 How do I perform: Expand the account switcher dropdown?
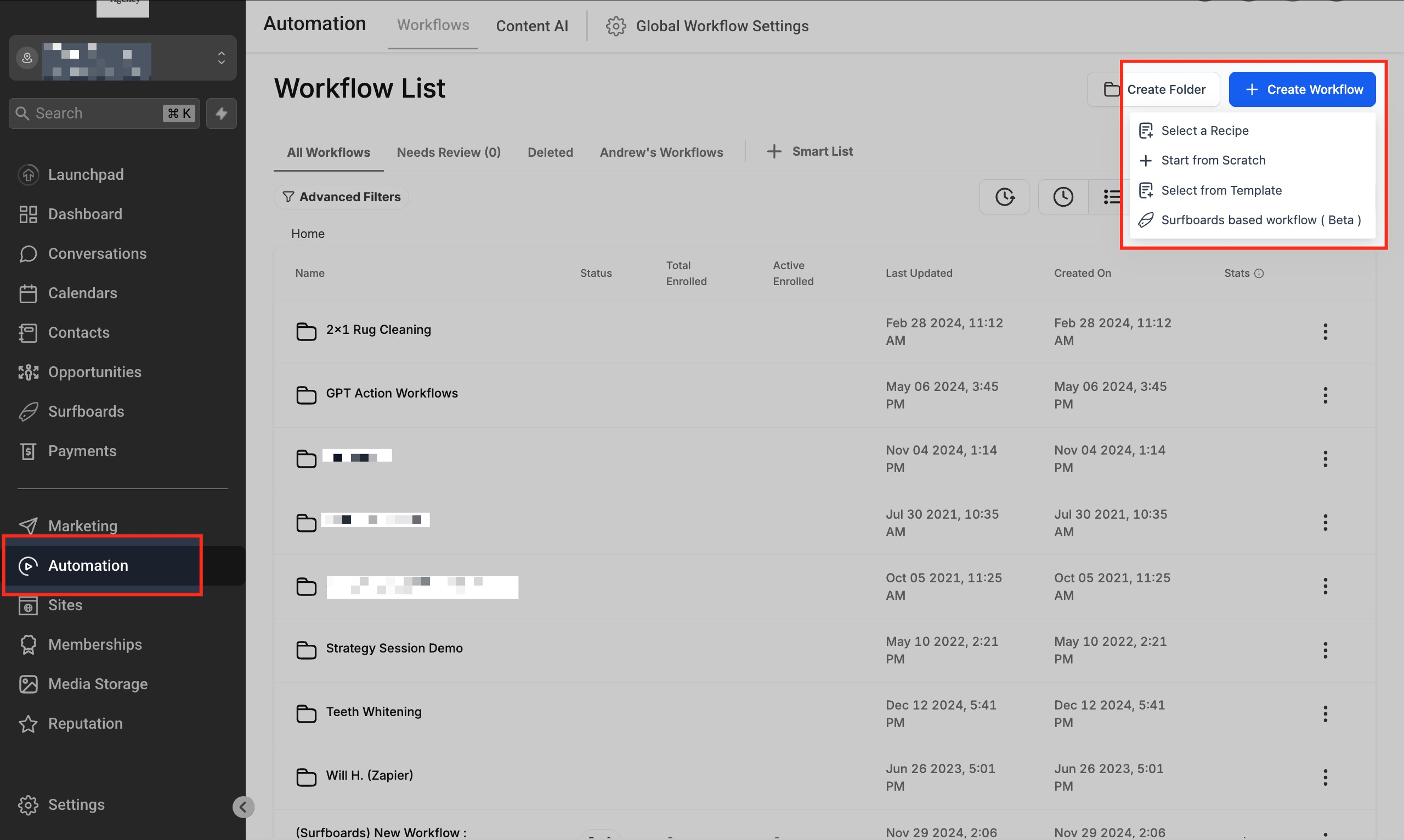(222, 58)
